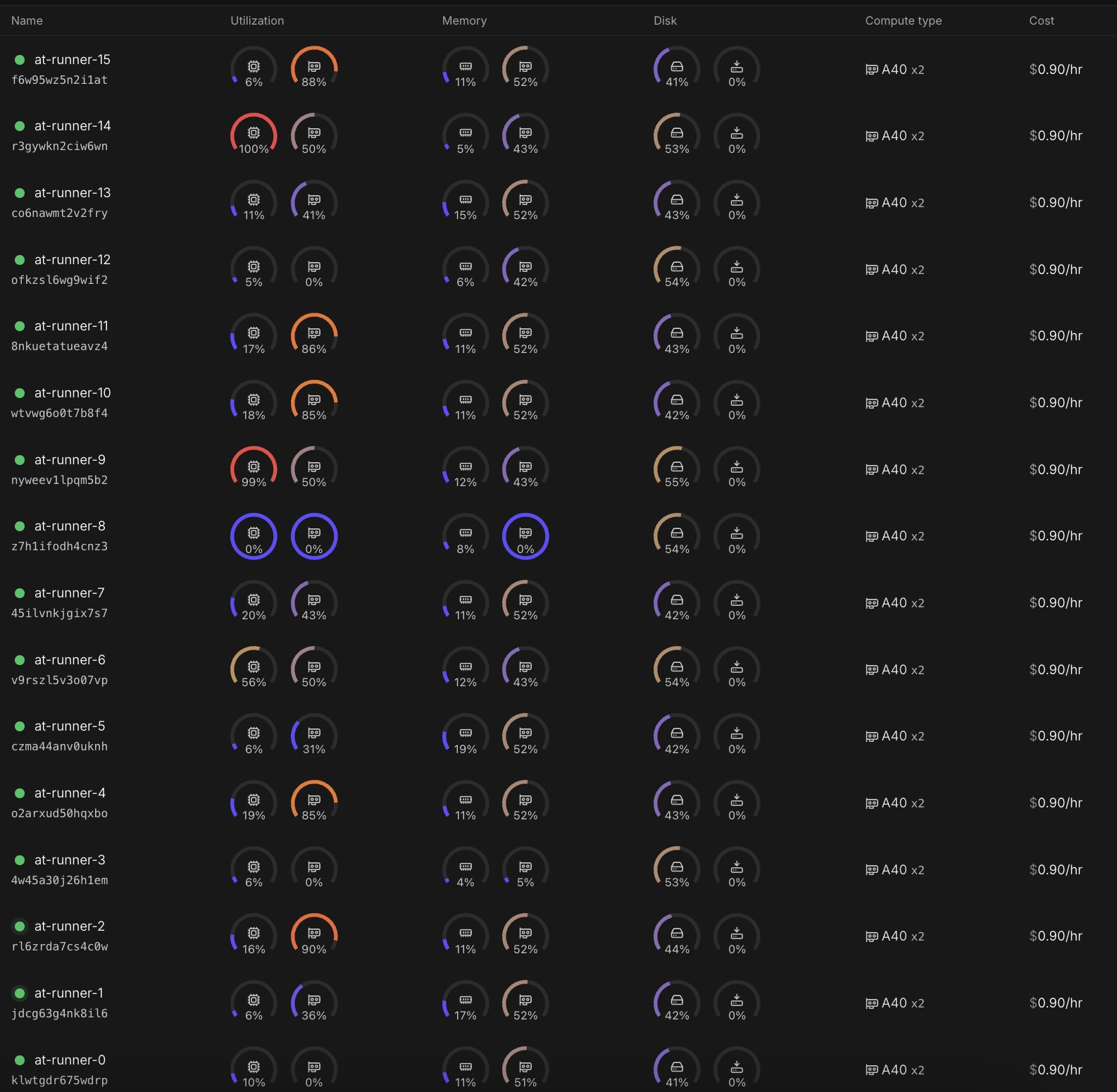
Task: Click pod ID czma44anv0uknh
Action: pyautogui.click(x=59, y=747)
